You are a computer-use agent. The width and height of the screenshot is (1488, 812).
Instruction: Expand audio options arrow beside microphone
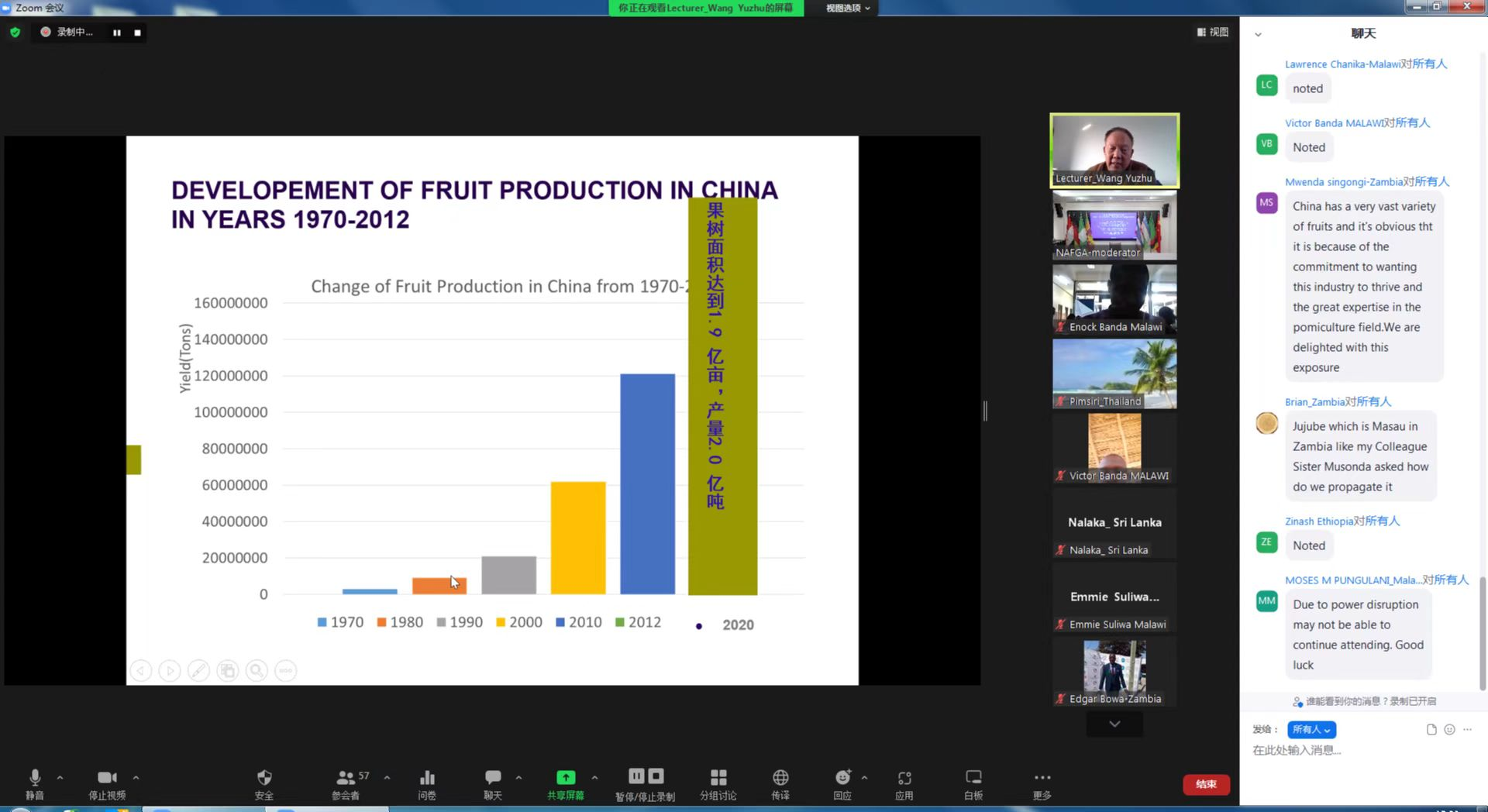(x=60, y=777)
